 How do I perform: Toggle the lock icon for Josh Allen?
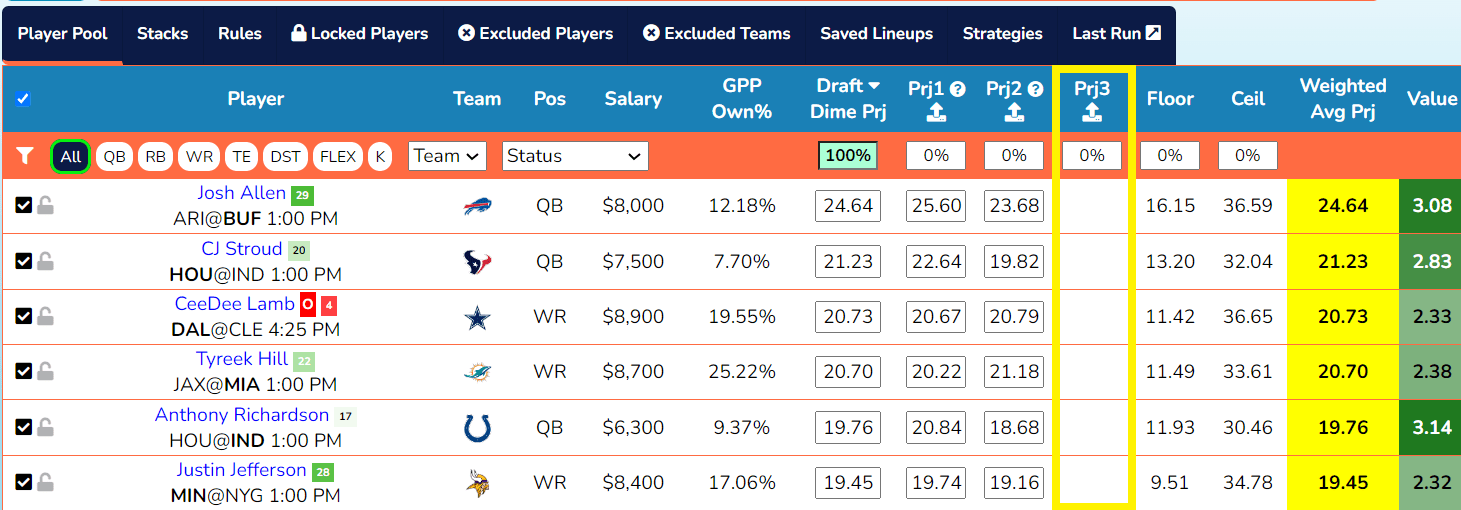coord(46,205)
